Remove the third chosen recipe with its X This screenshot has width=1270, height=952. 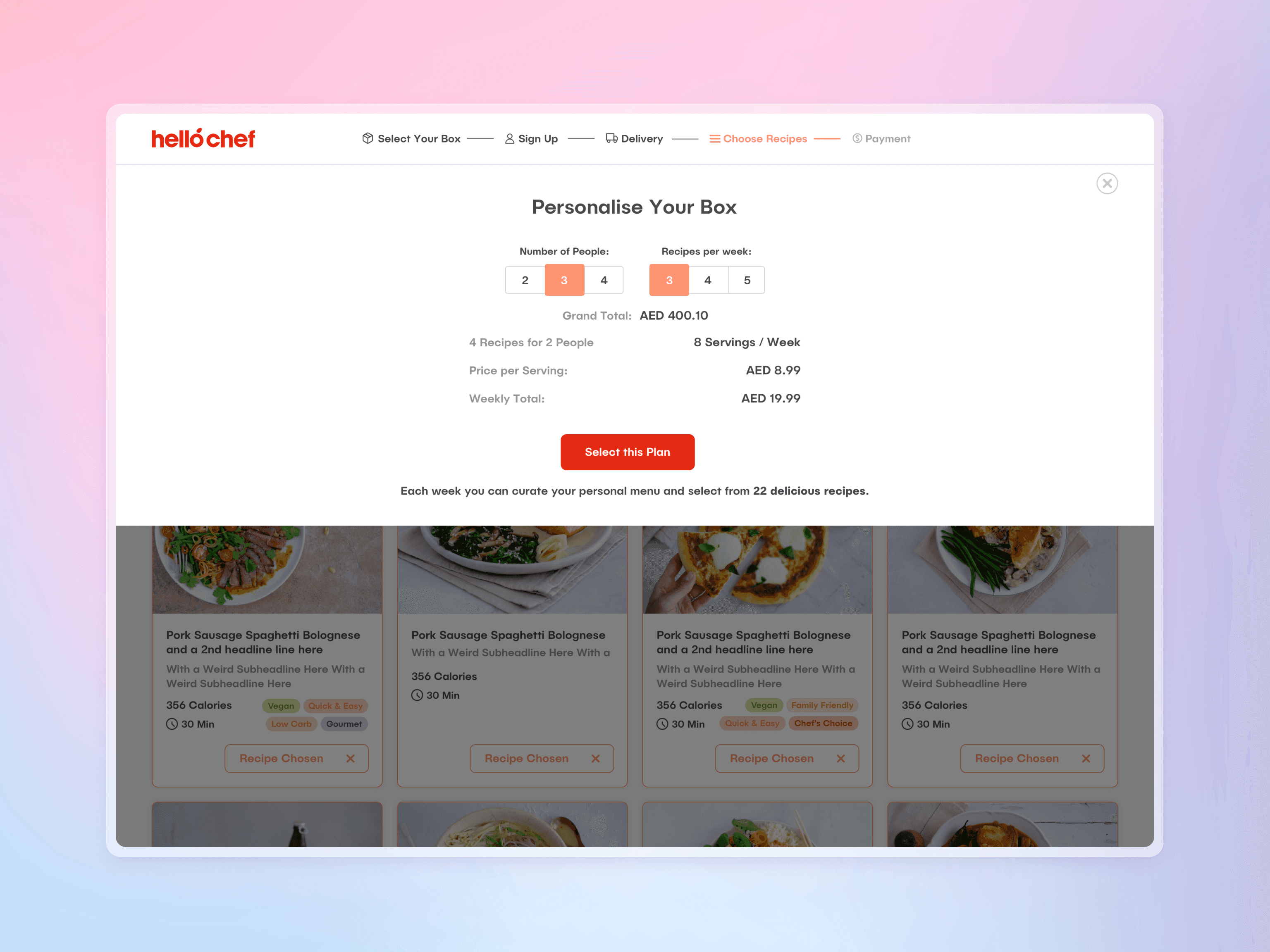click(x=840, y=759)
